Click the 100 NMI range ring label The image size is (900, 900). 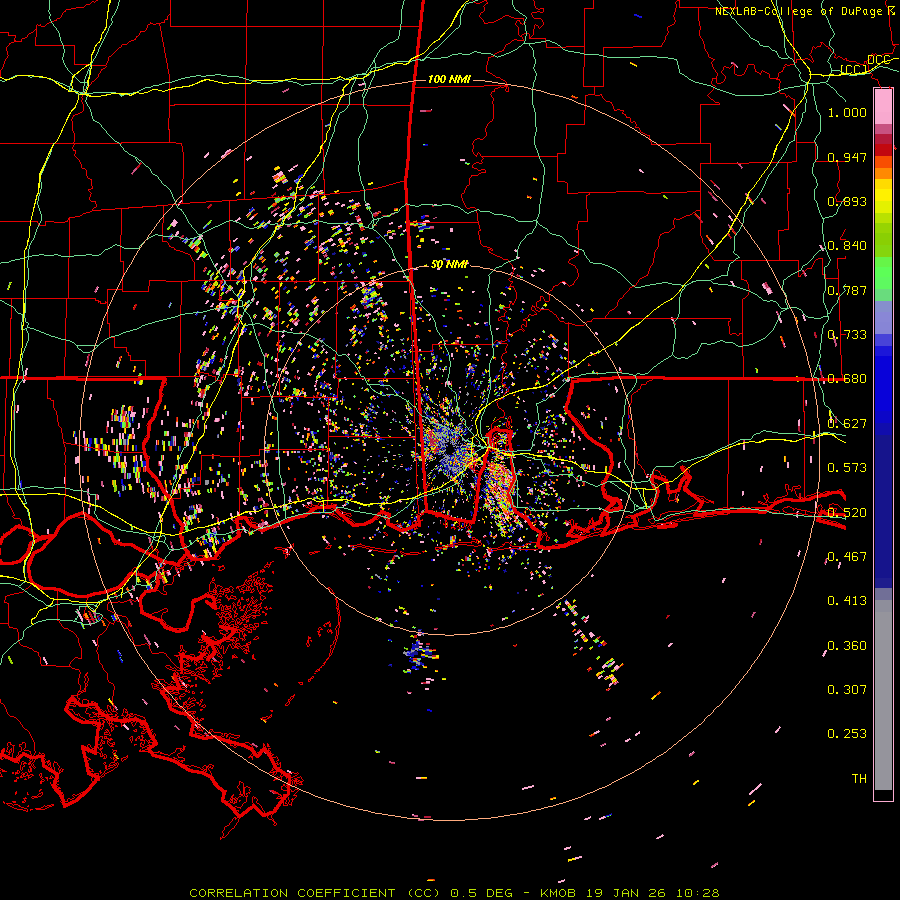449,79
